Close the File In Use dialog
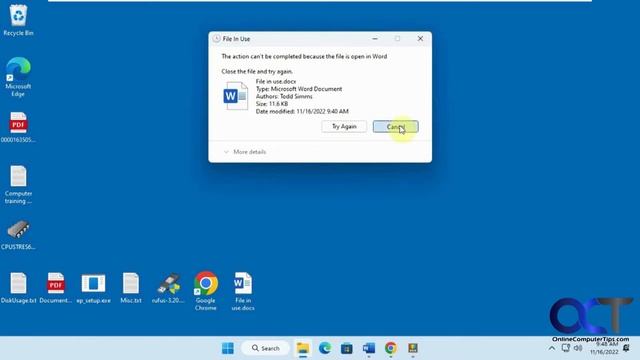The width and height of the screenshot is (640, 360). point(420,38)
